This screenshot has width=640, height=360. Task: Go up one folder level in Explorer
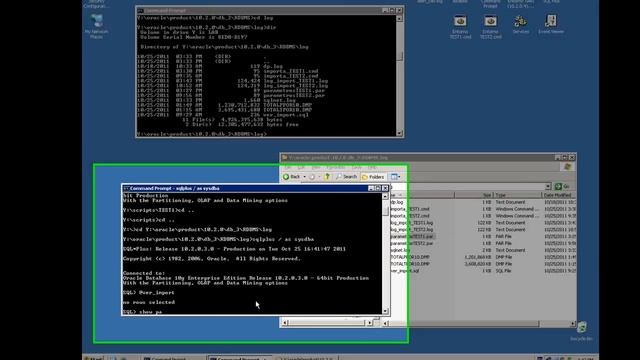pos(327,177)
